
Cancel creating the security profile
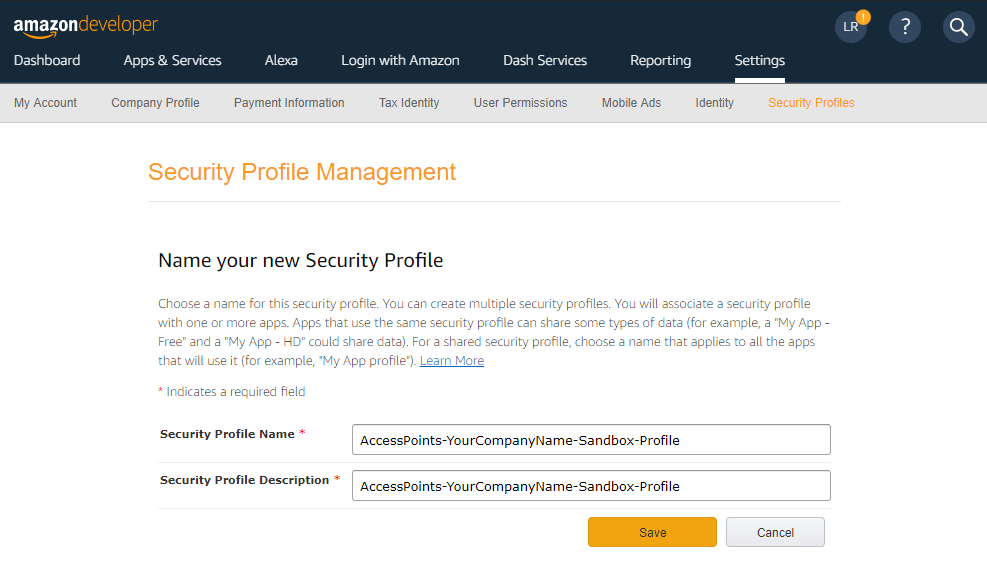[775, 532]
